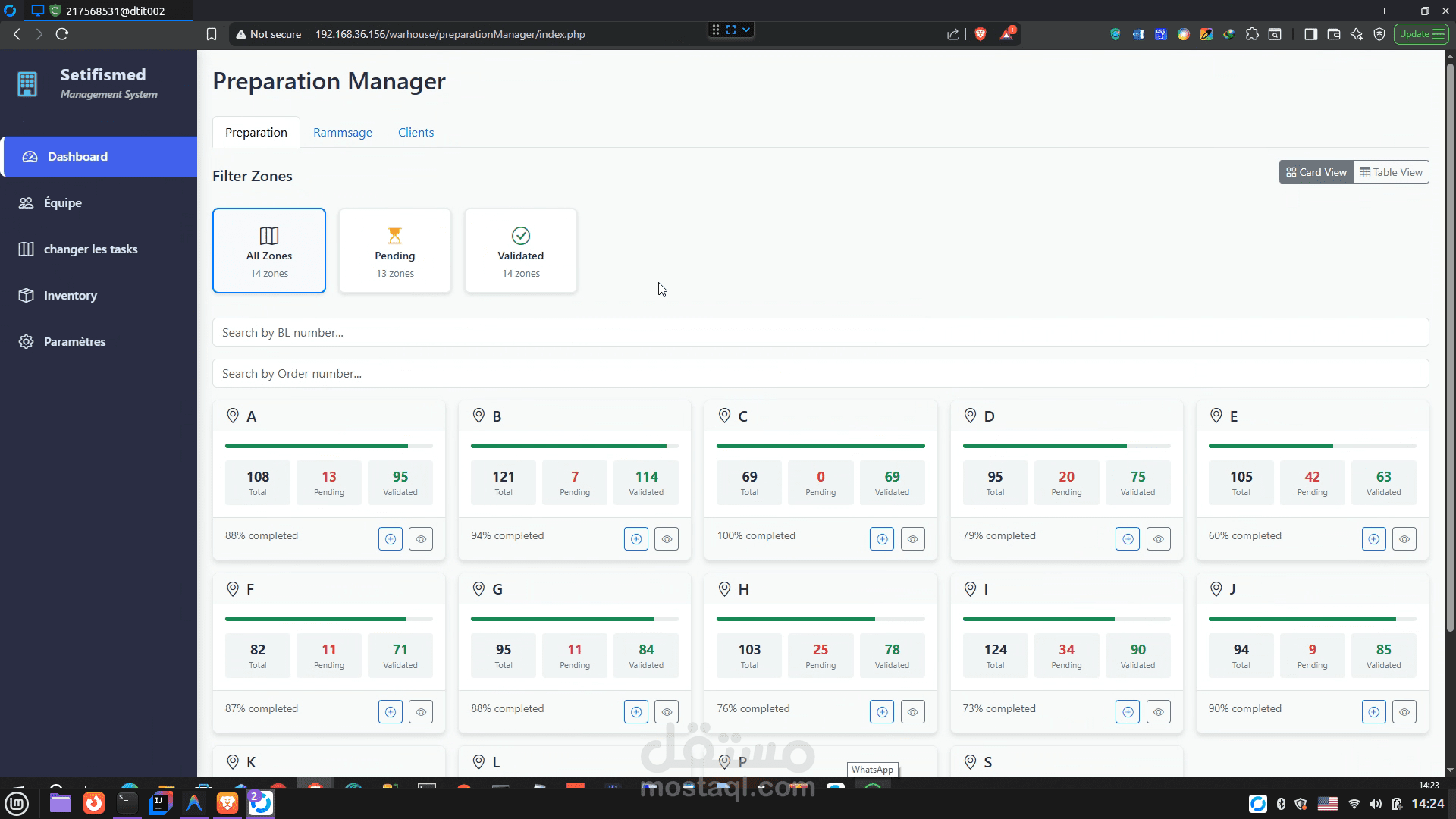This screenshot has width=1456, height=819.
Task: Click Brave Shields icon in address bar
Action: pyautogui.click(x=980, y=34)
